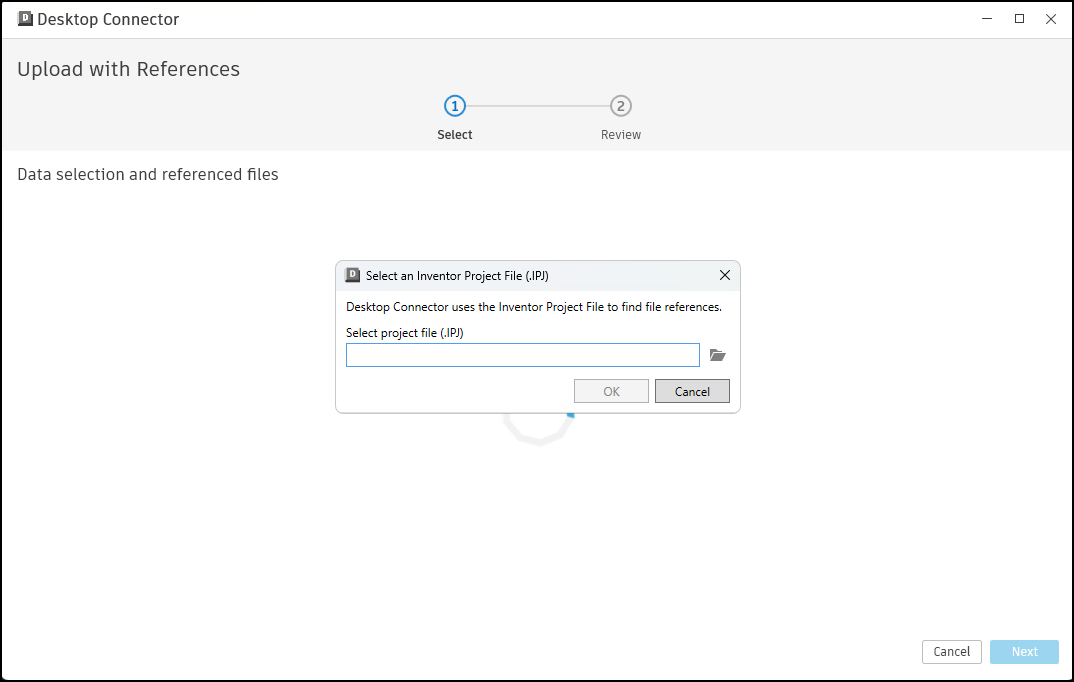This screenshot has height=682, width=1074.
Task: Click the step 1 circle indicator
Action: click(x=455, y=106)
